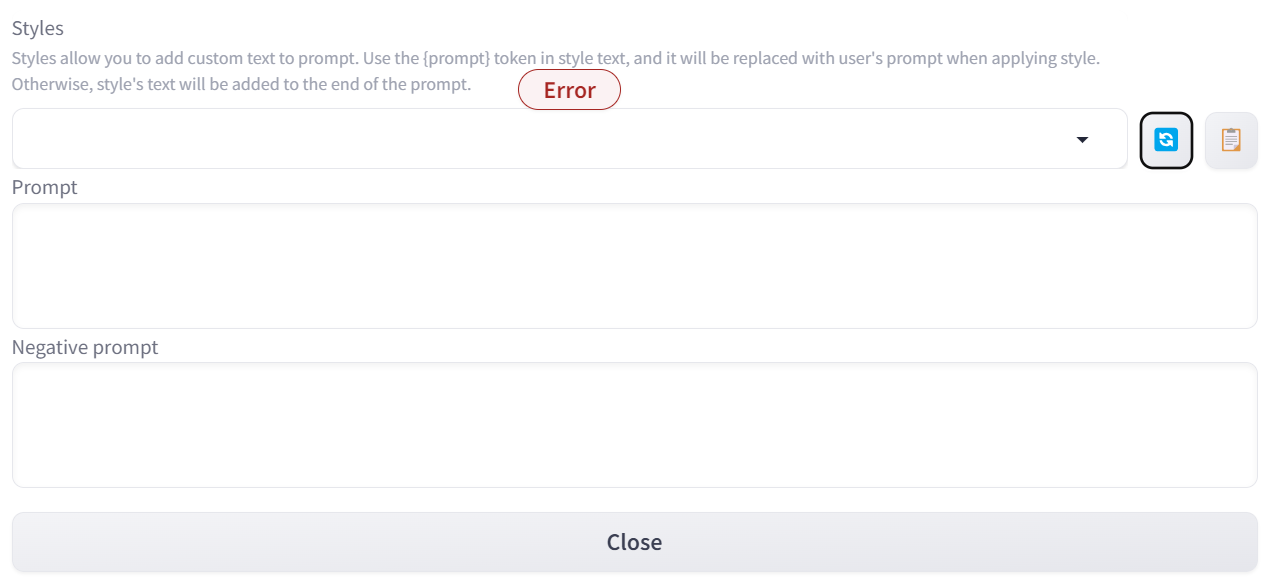Click the red Error status badge
The image size is (1277, 586).
569,89
